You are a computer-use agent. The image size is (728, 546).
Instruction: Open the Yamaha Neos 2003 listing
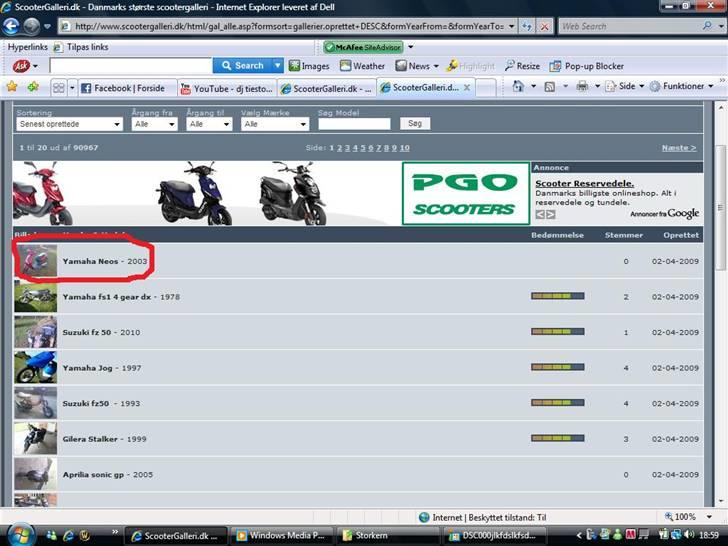pos(104,261)
